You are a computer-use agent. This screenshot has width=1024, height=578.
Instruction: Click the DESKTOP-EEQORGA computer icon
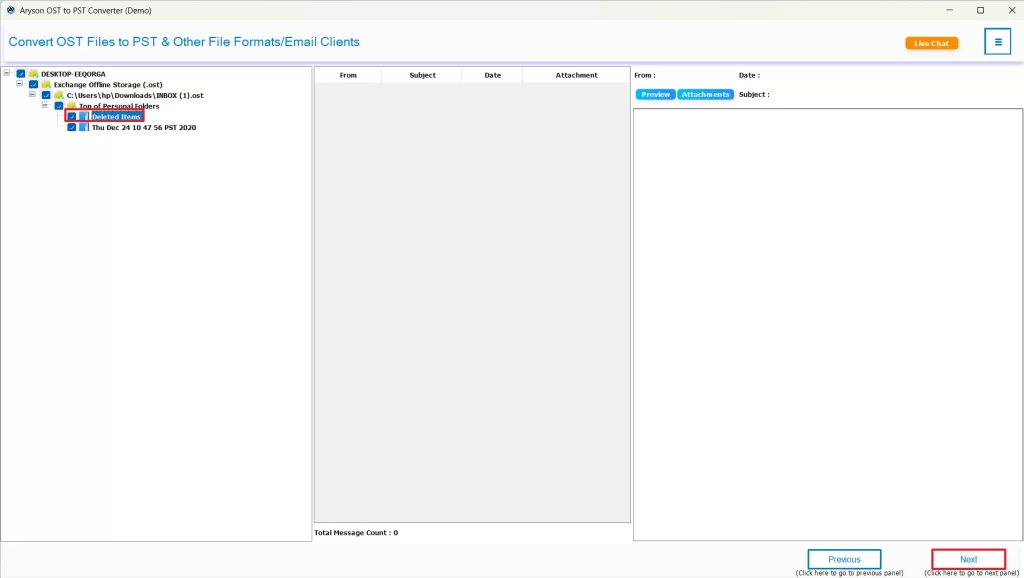click(33, 74)
